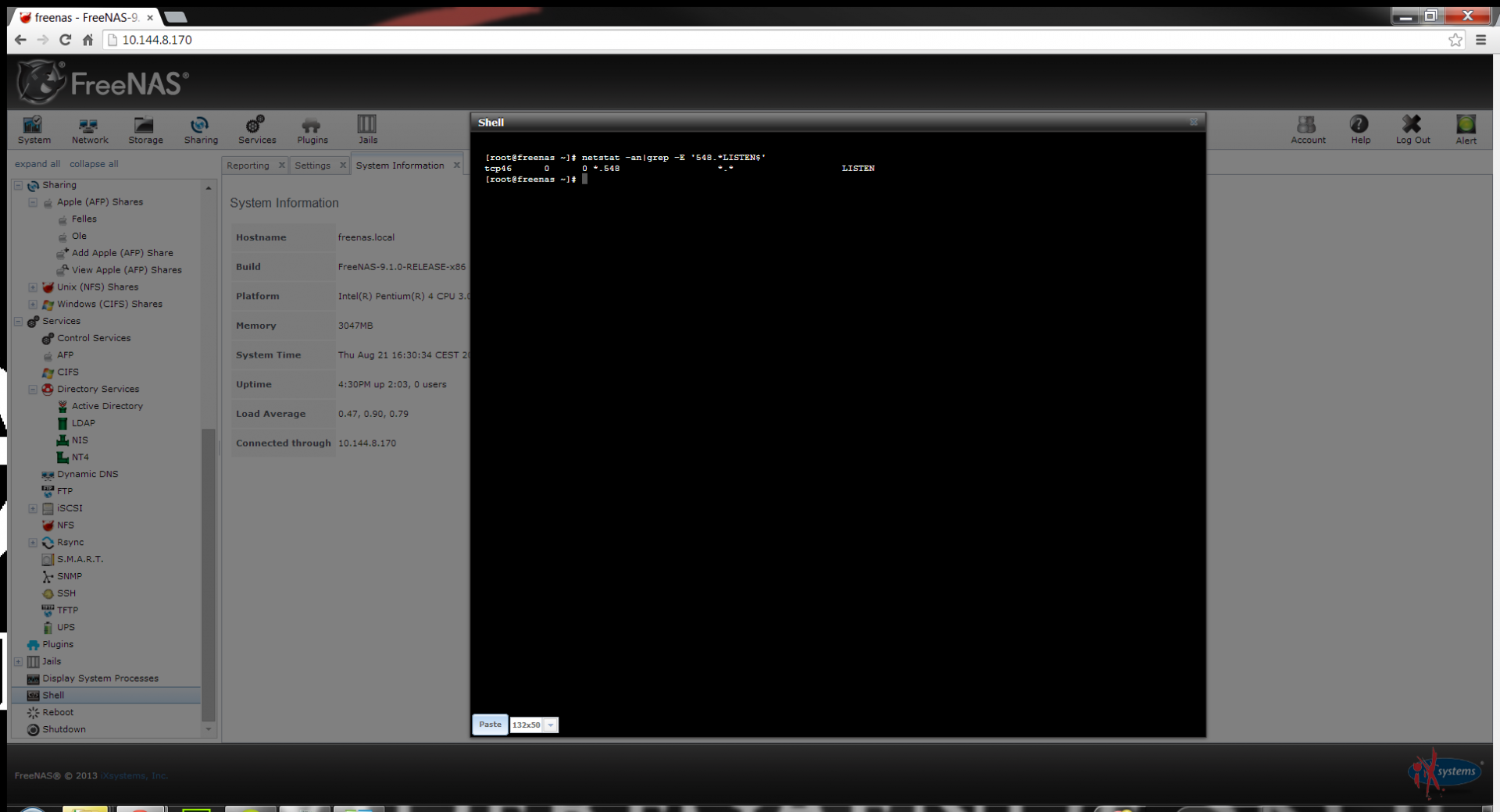Open the Alert indicator icon

[1466, 130]
